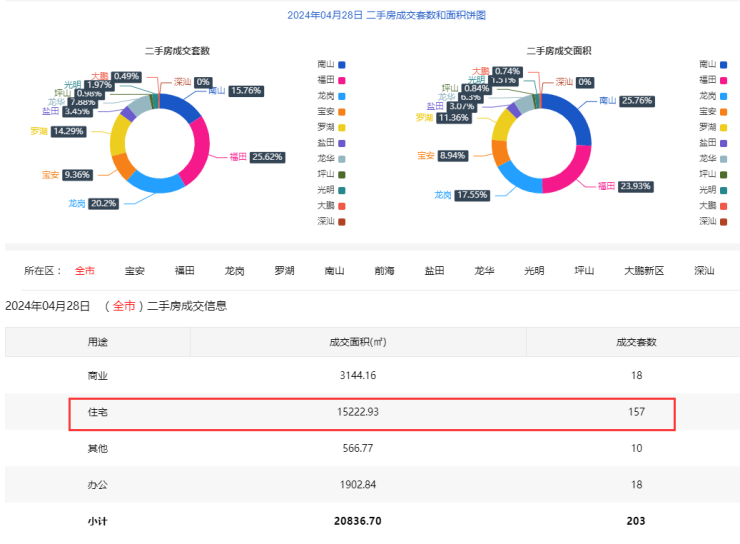Click 宝安 color swatch in 成交套数 legend
The height and width of the screenshot is (544, 740).
coord(342,112)
